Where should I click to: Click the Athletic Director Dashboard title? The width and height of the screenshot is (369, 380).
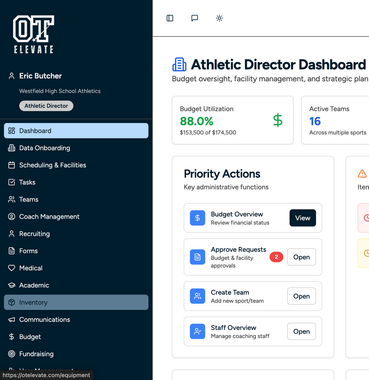(279, 64)
